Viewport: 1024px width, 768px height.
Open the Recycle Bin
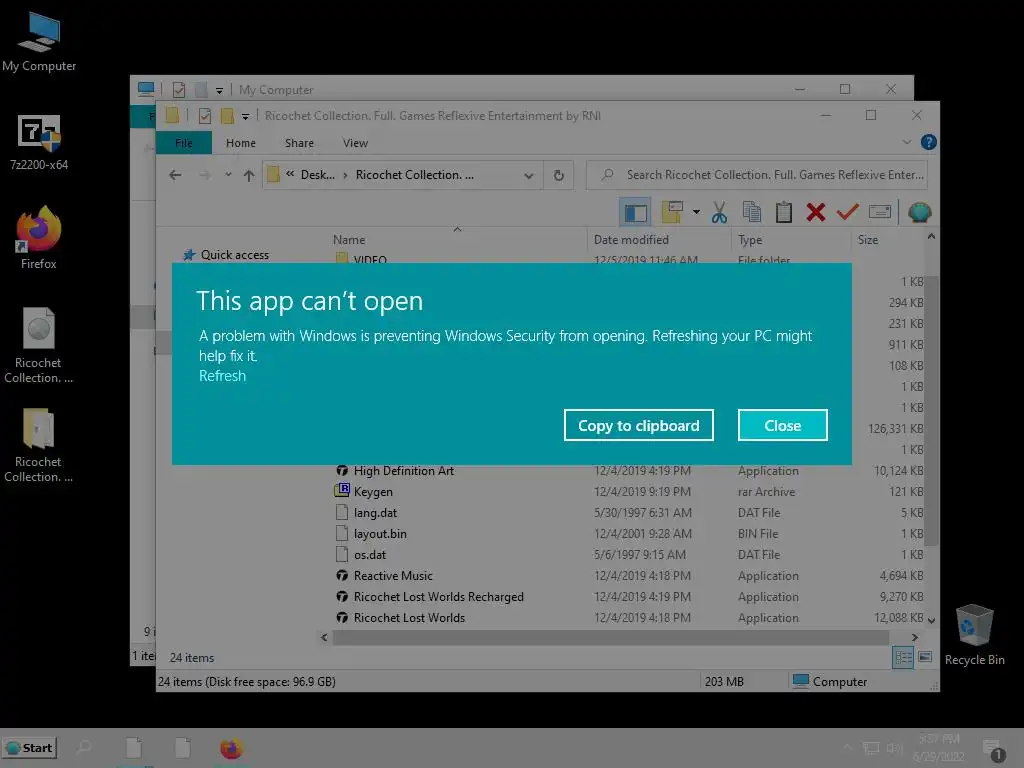(x=974, y=635)
